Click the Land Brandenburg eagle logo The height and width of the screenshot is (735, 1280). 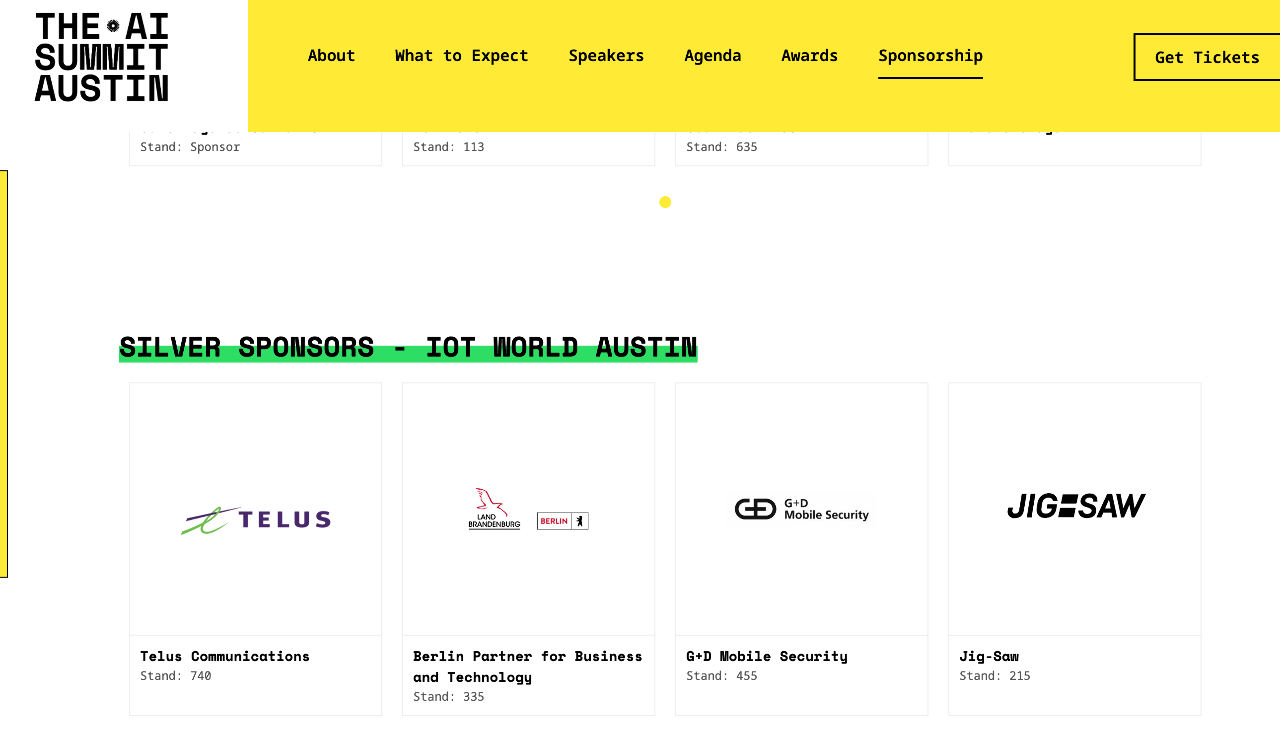point(494,509)
